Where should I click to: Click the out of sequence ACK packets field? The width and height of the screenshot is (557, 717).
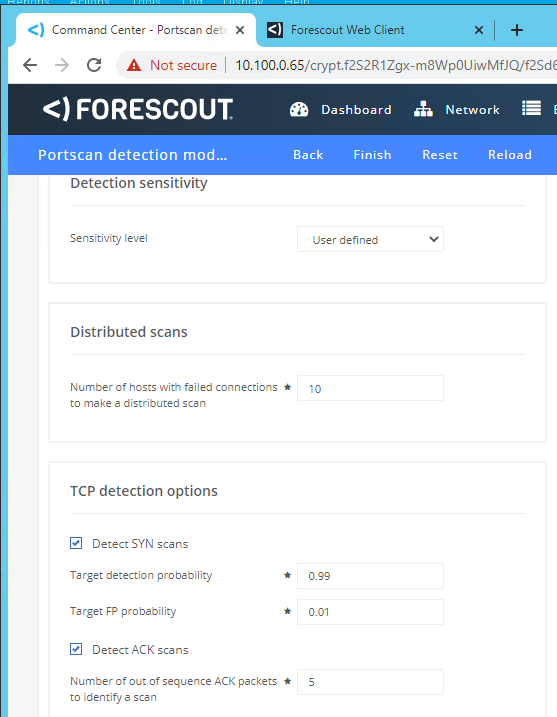370,682
